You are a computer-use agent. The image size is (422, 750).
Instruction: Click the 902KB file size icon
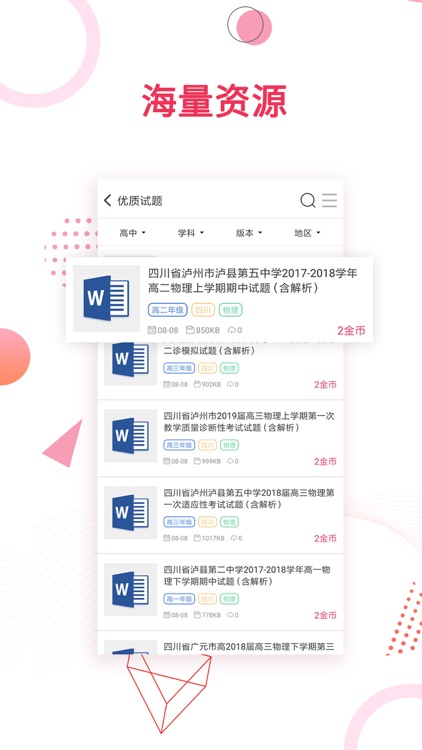pyautogui.click(x=197, y=384)
